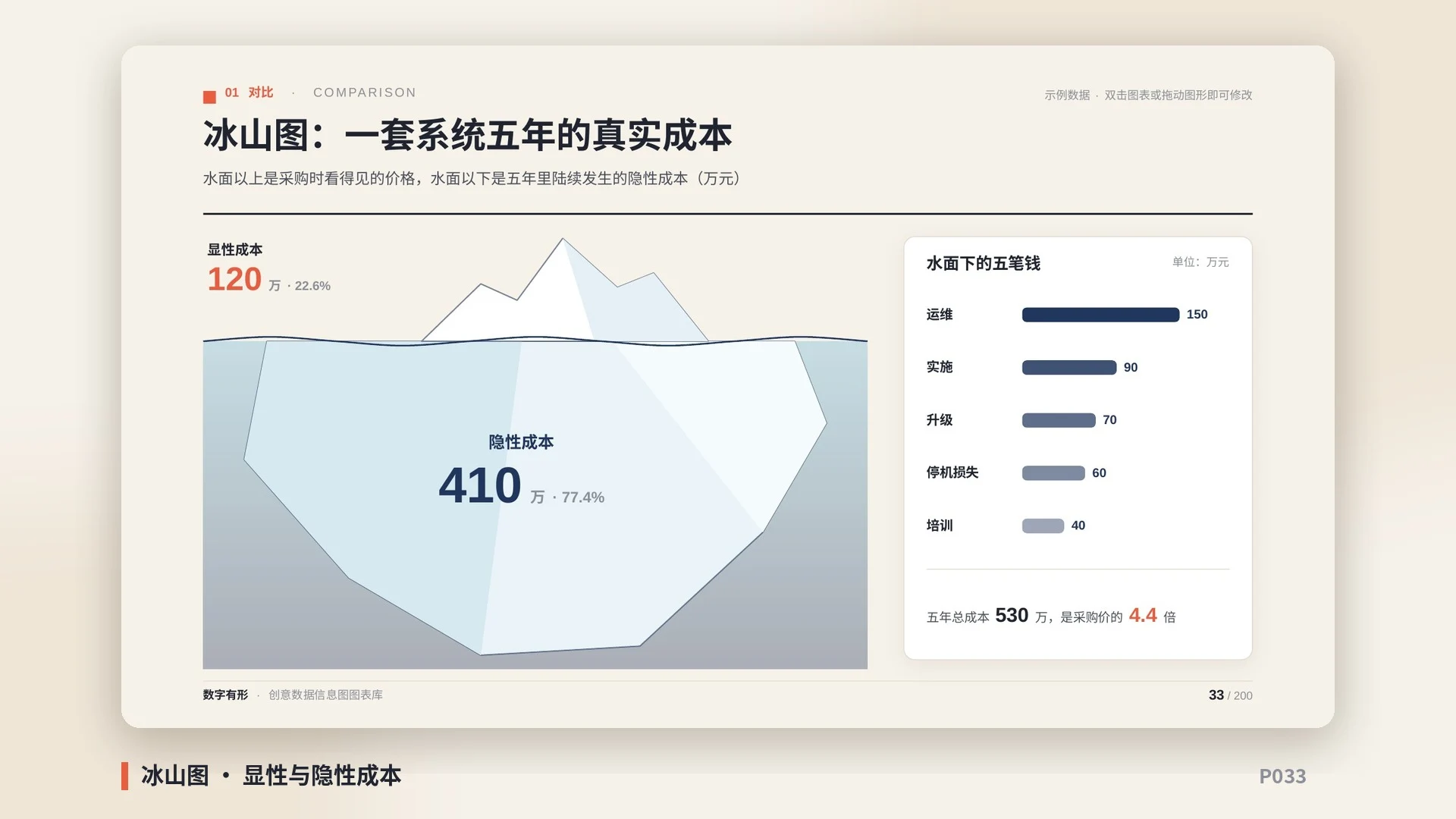The width and height of the screenshot is (1456, 819).
Task: Click the caption 冰山图 · 显性与隐性成本
Action: (271, 776)
